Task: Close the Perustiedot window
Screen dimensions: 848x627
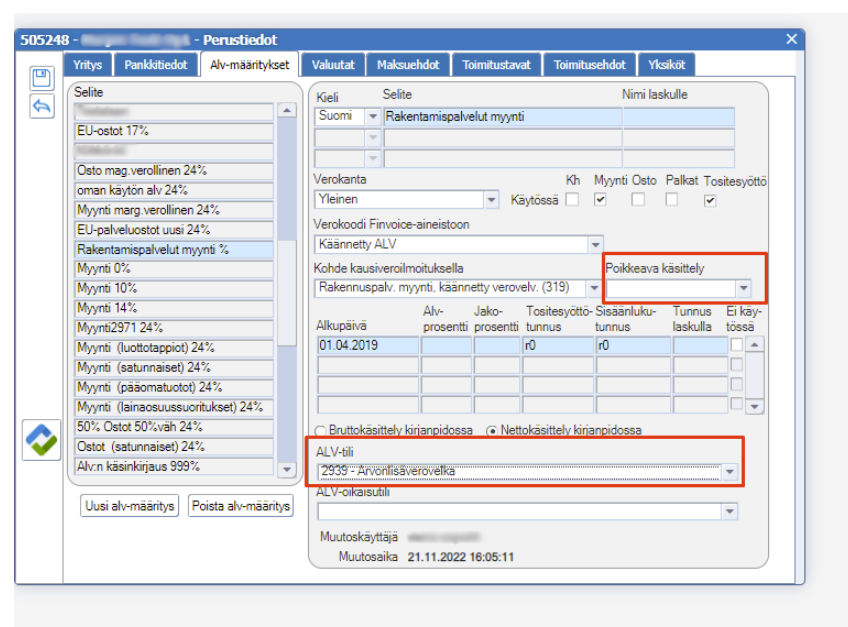Action: click(791, 39)
